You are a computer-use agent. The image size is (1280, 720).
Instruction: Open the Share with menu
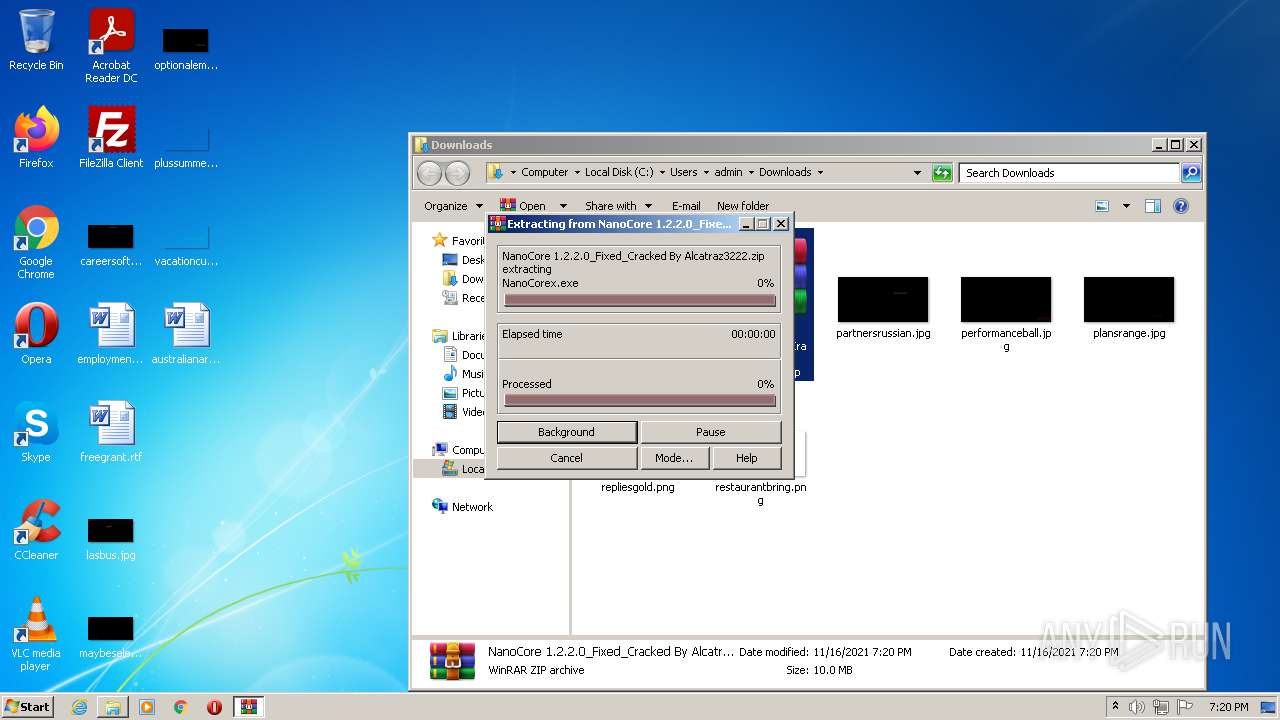tap(618, 206)
